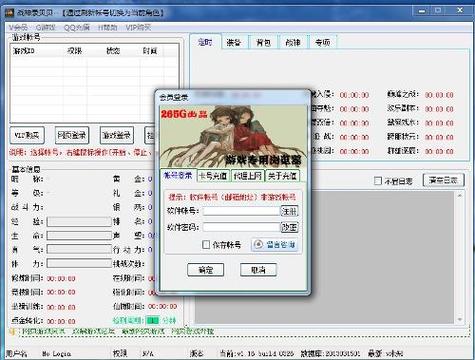Screen dimensions: 475x360
Task: Click the speaker icon beside the green links
Action: 12,332
